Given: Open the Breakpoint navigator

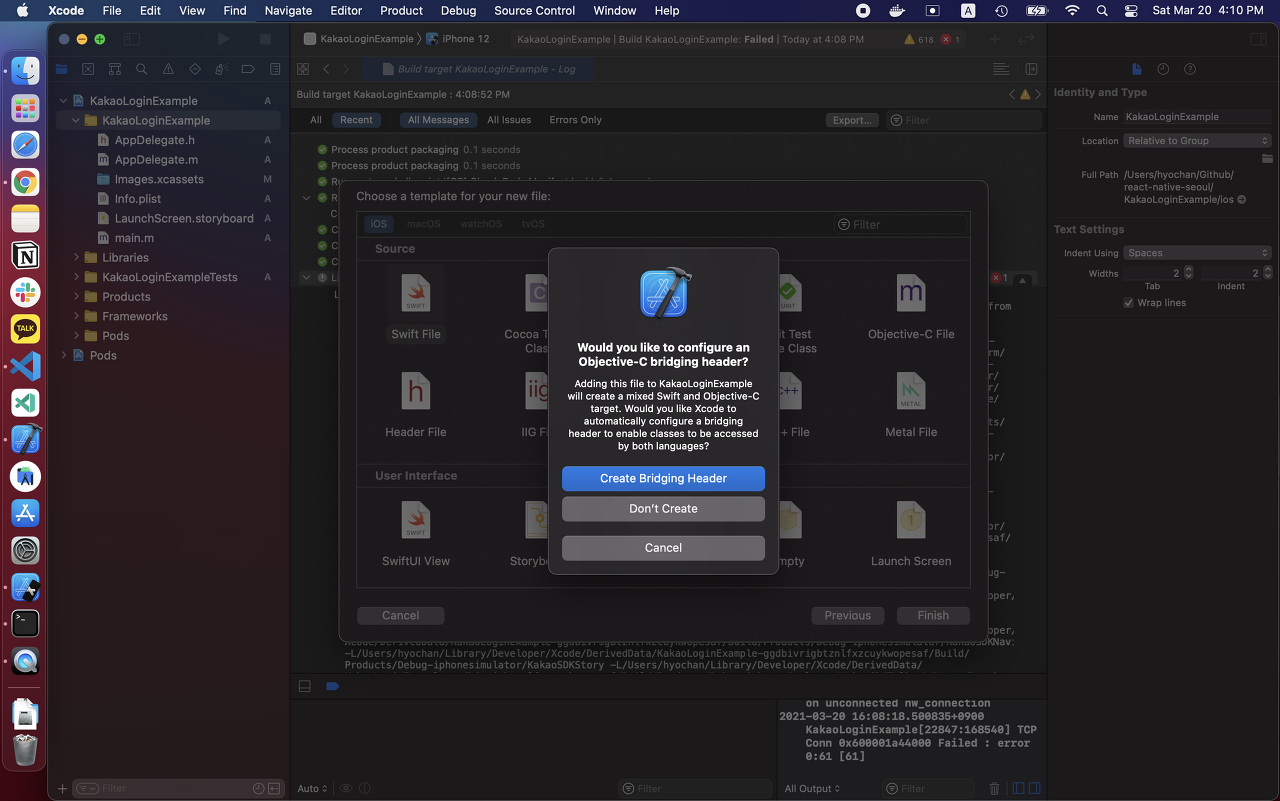Looking at the screenshot, I should coord(249,69).
